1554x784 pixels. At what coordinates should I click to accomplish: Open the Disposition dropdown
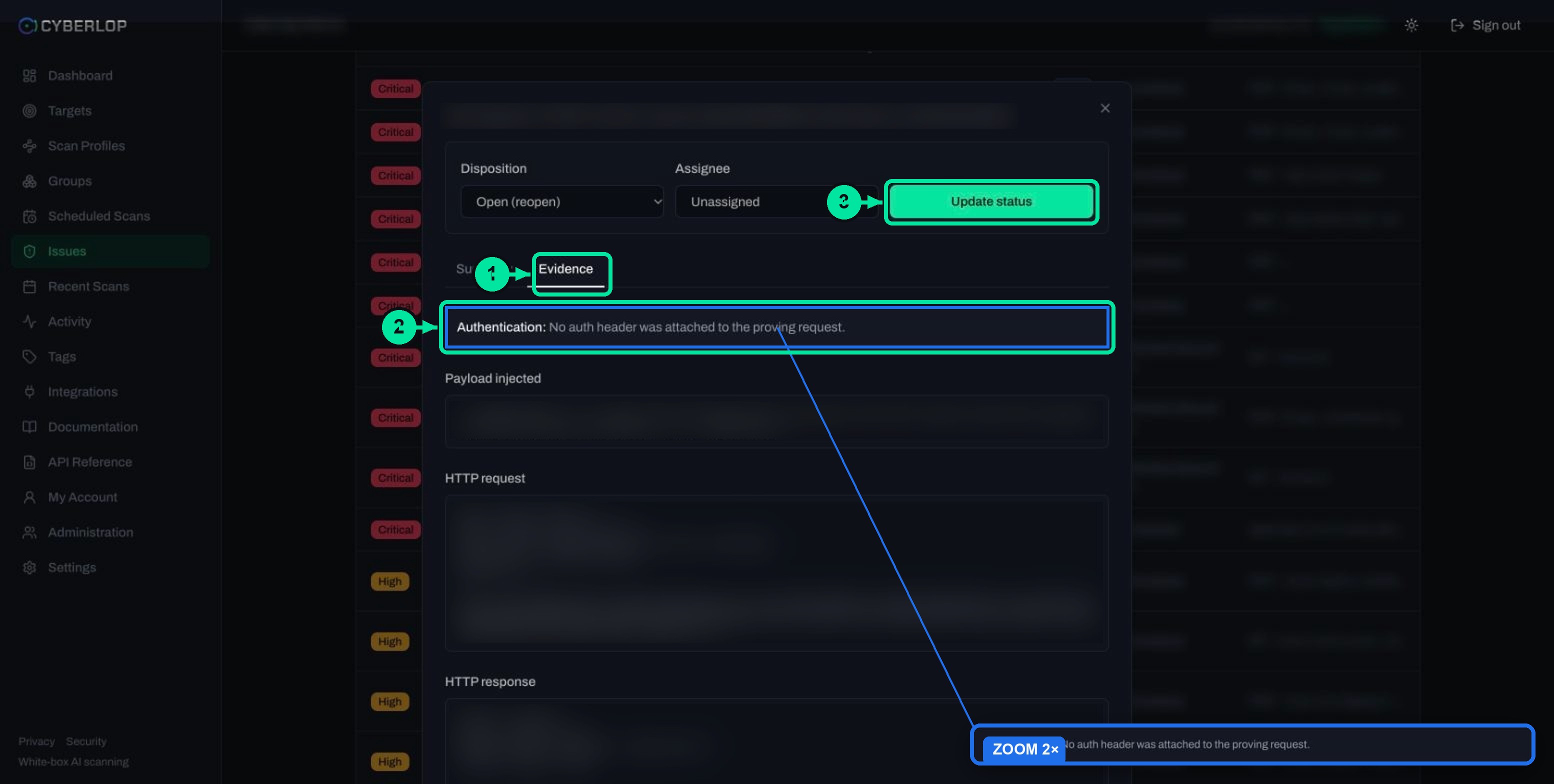tap(561, 201)
